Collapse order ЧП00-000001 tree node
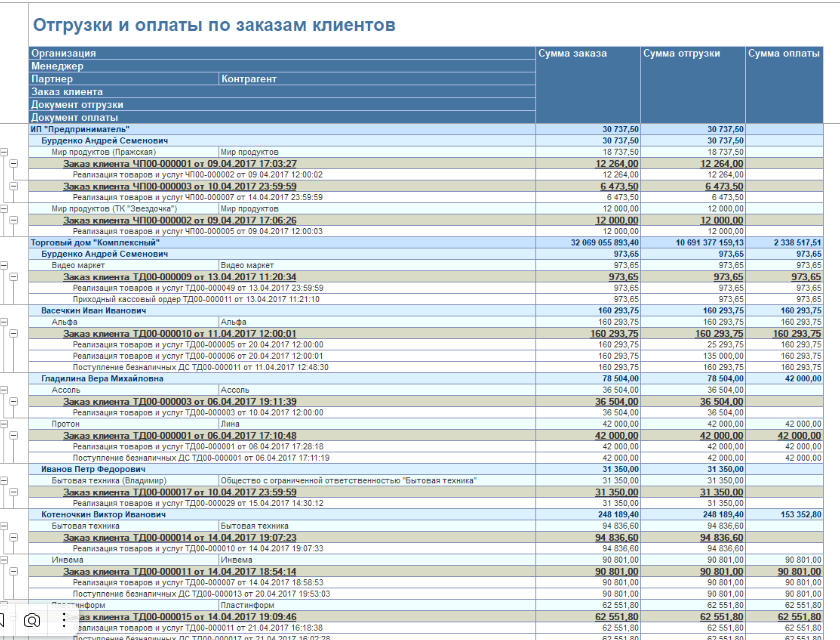The image size is (840, 640). [15, 164]
